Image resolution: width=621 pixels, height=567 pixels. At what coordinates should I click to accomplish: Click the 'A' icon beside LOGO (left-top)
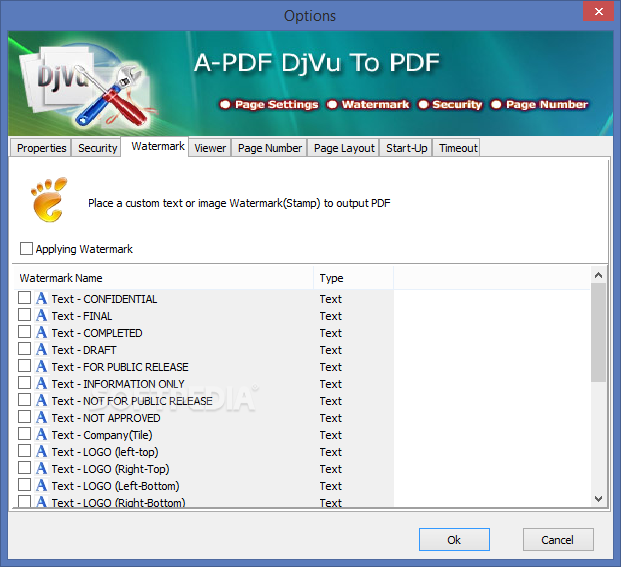pyautogui.click(x=42, y=451)
